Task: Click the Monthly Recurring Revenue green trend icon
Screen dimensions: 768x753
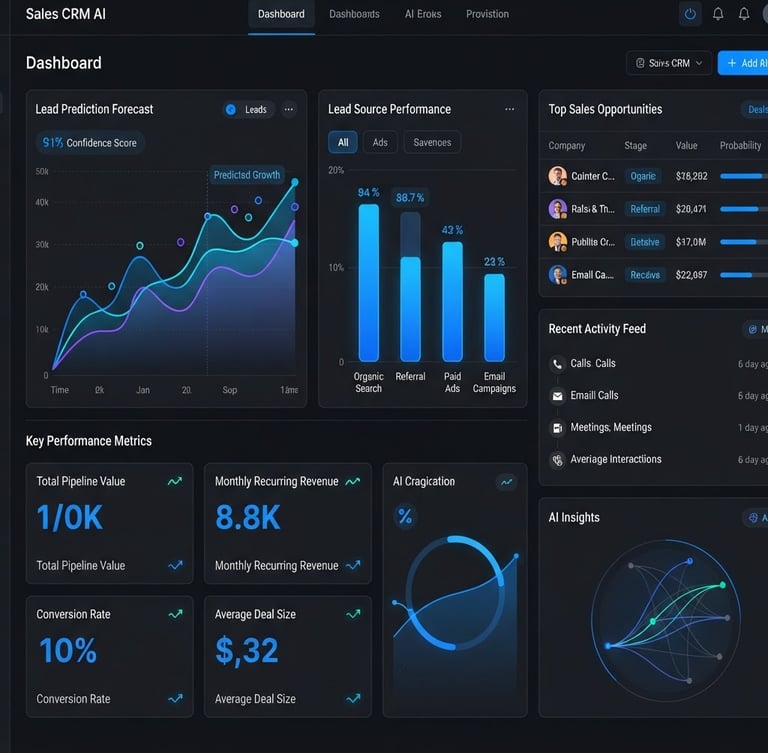Action: (353, 482)
